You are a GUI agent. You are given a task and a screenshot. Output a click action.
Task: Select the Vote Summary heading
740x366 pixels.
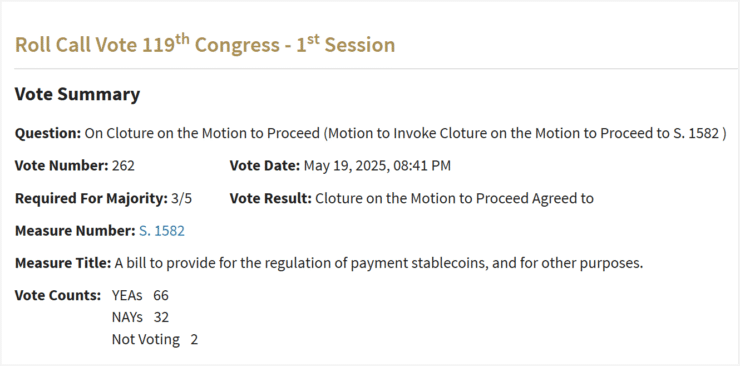tap(77, 94)
